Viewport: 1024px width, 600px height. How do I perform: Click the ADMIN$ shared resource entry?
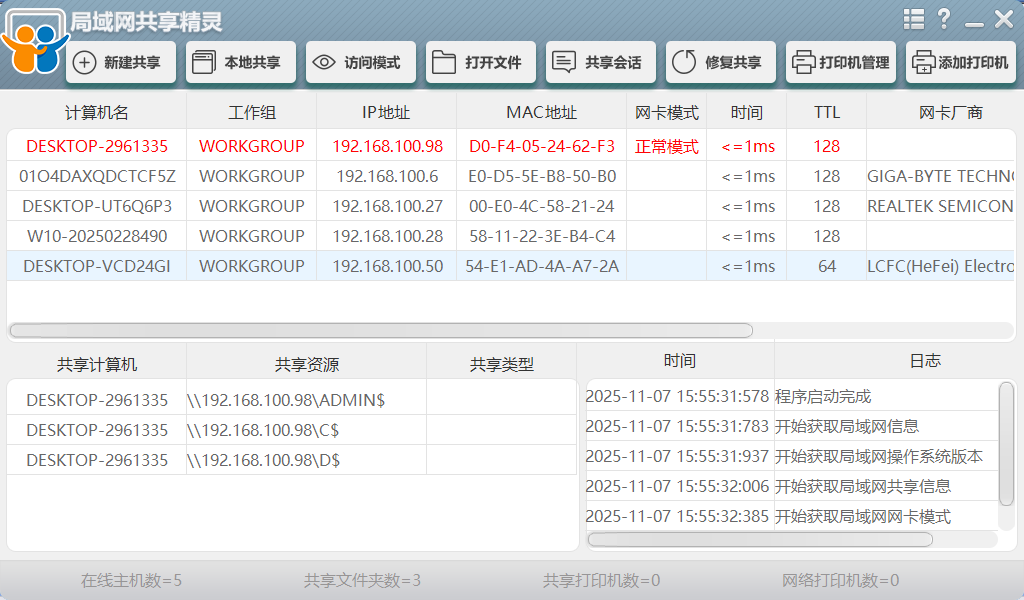point(276,398)
